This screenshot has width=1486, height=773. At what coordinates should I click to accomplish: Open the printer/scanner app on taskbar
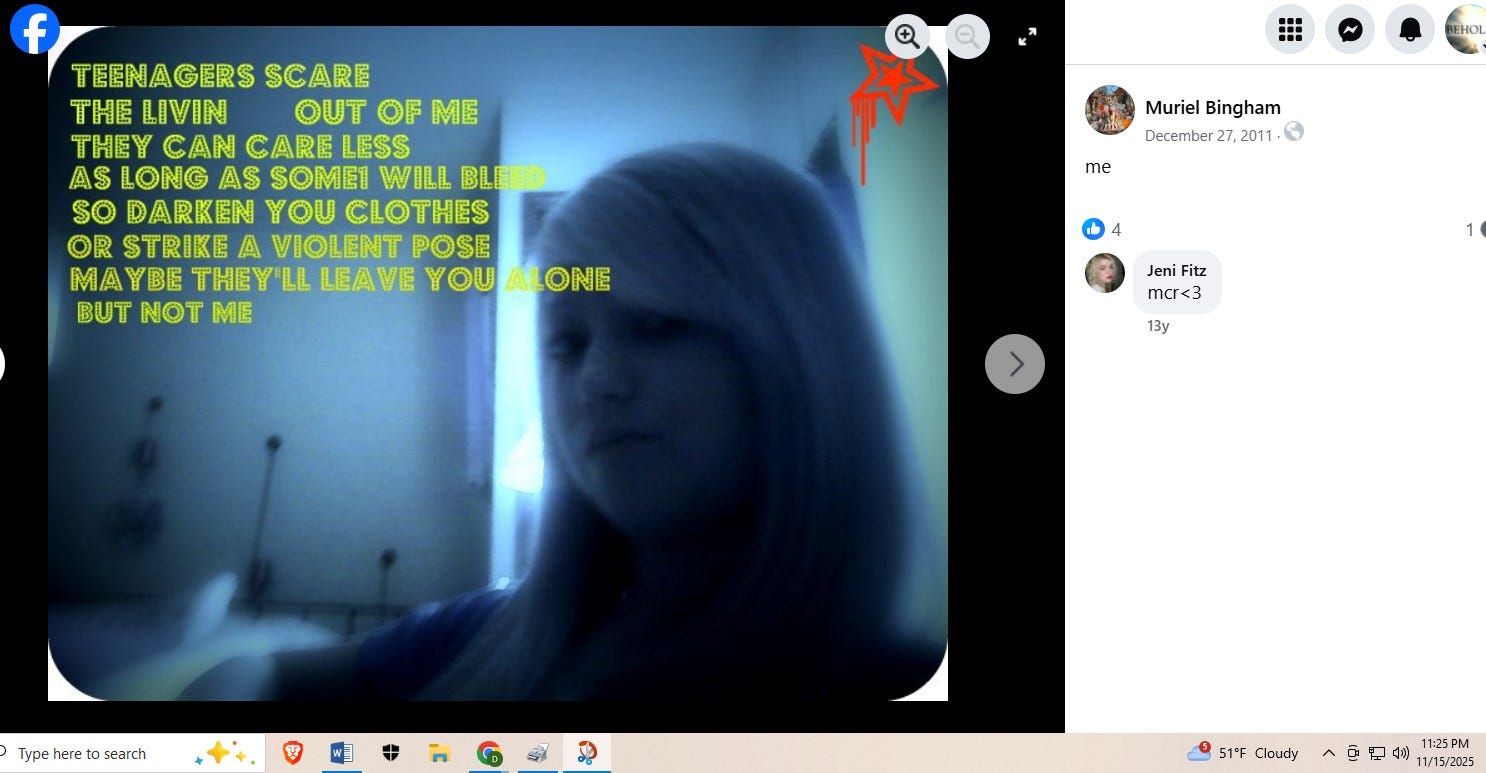tap(537, 753)
